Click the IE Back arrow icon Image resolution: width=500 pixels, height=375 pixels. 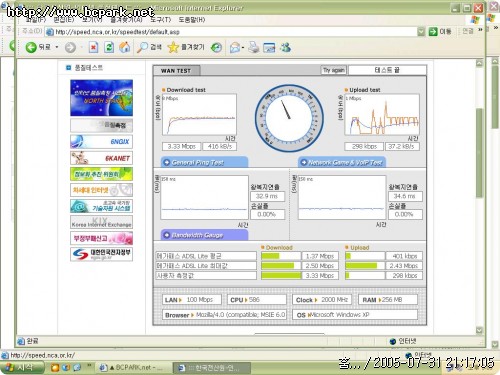(31, 47)
